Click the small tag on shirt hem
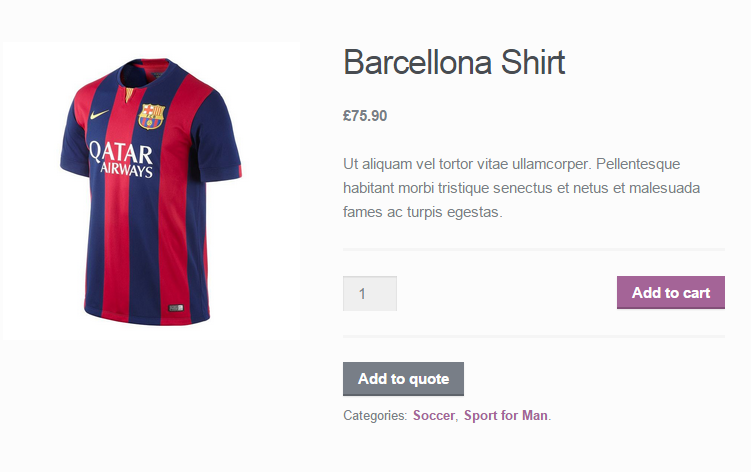The width and height of the screenshot is (751, 472). (x=176, y=305)
